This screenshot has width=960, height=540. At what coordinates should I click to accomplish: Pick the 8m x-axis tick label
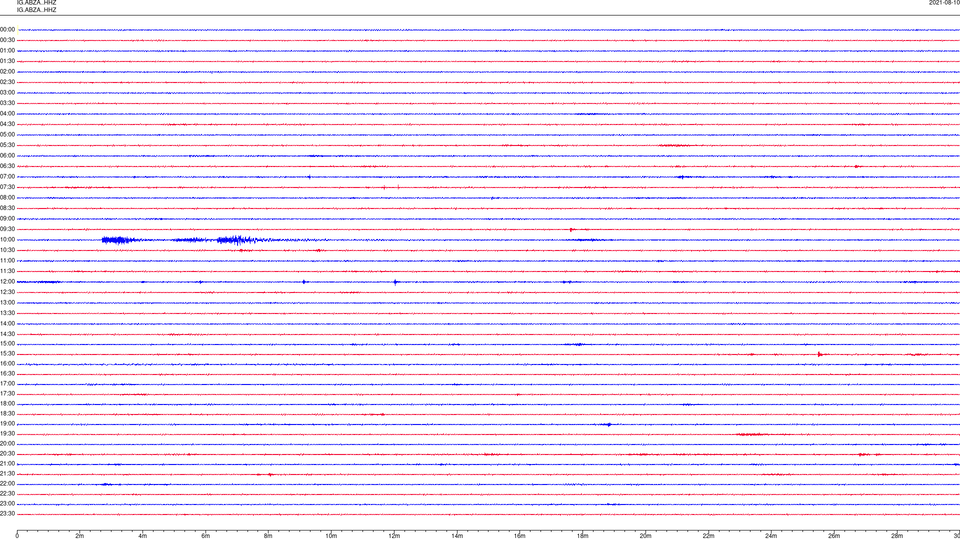[x=268, y=536]
